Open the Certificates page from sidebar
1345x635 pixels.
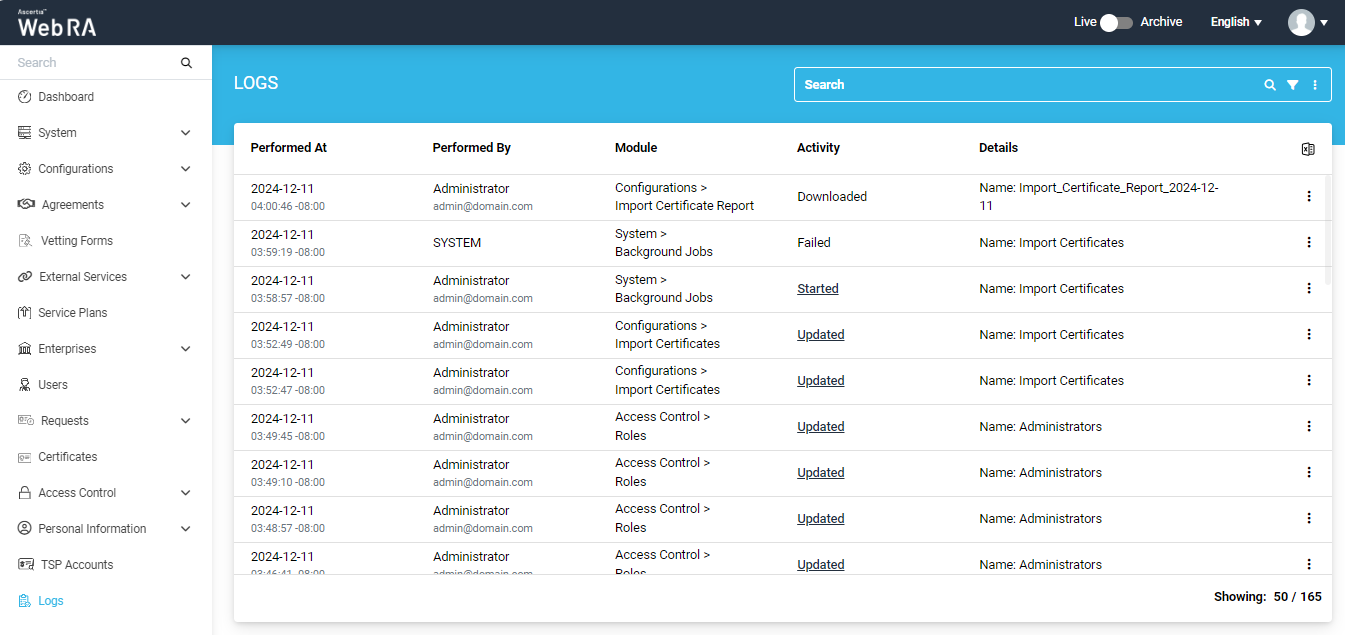(x=68, y=457)
